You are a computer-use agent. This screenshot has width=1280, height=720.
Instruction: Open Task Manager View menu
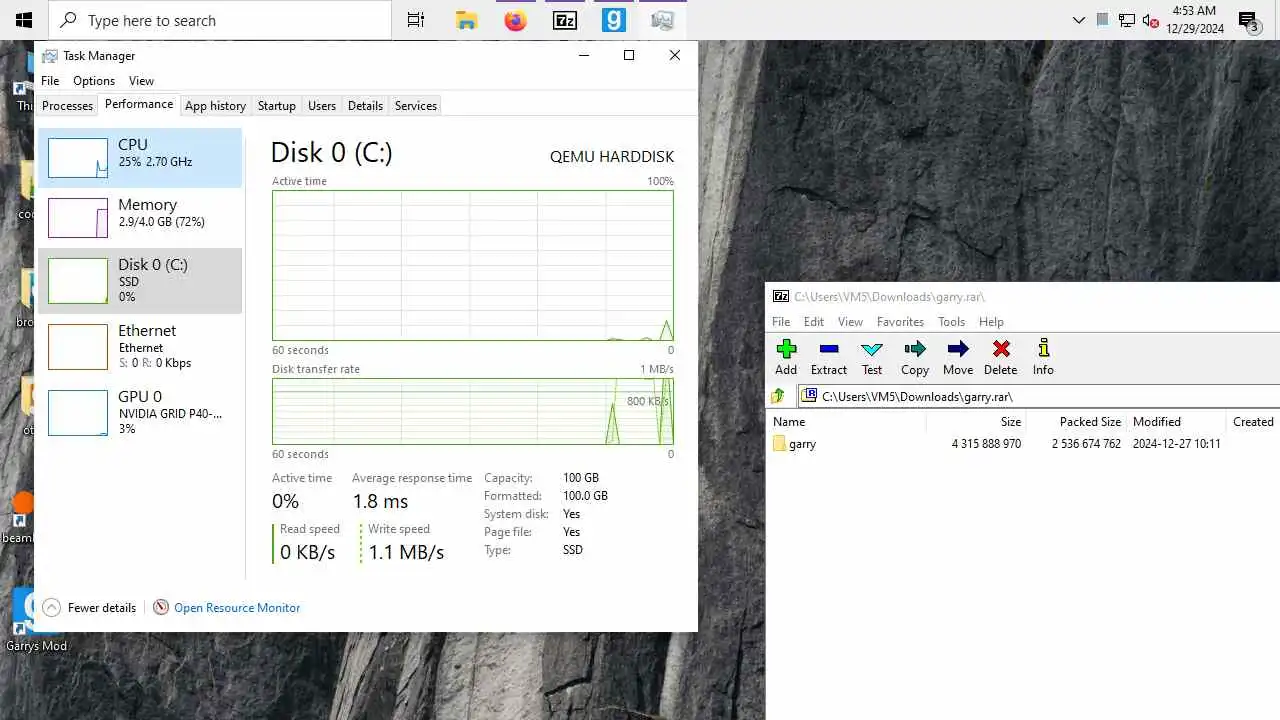pos(141,81)
